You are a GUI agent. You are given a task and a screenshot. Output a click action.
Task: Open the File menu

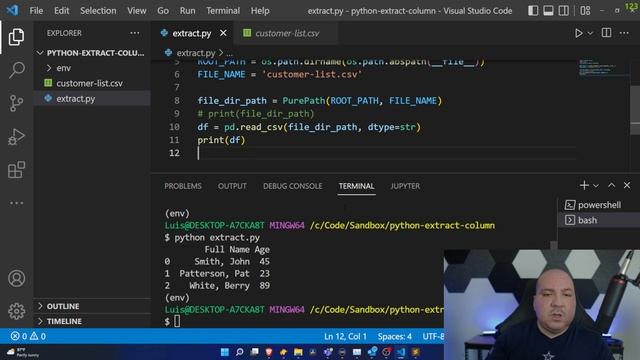pos(36,11)
